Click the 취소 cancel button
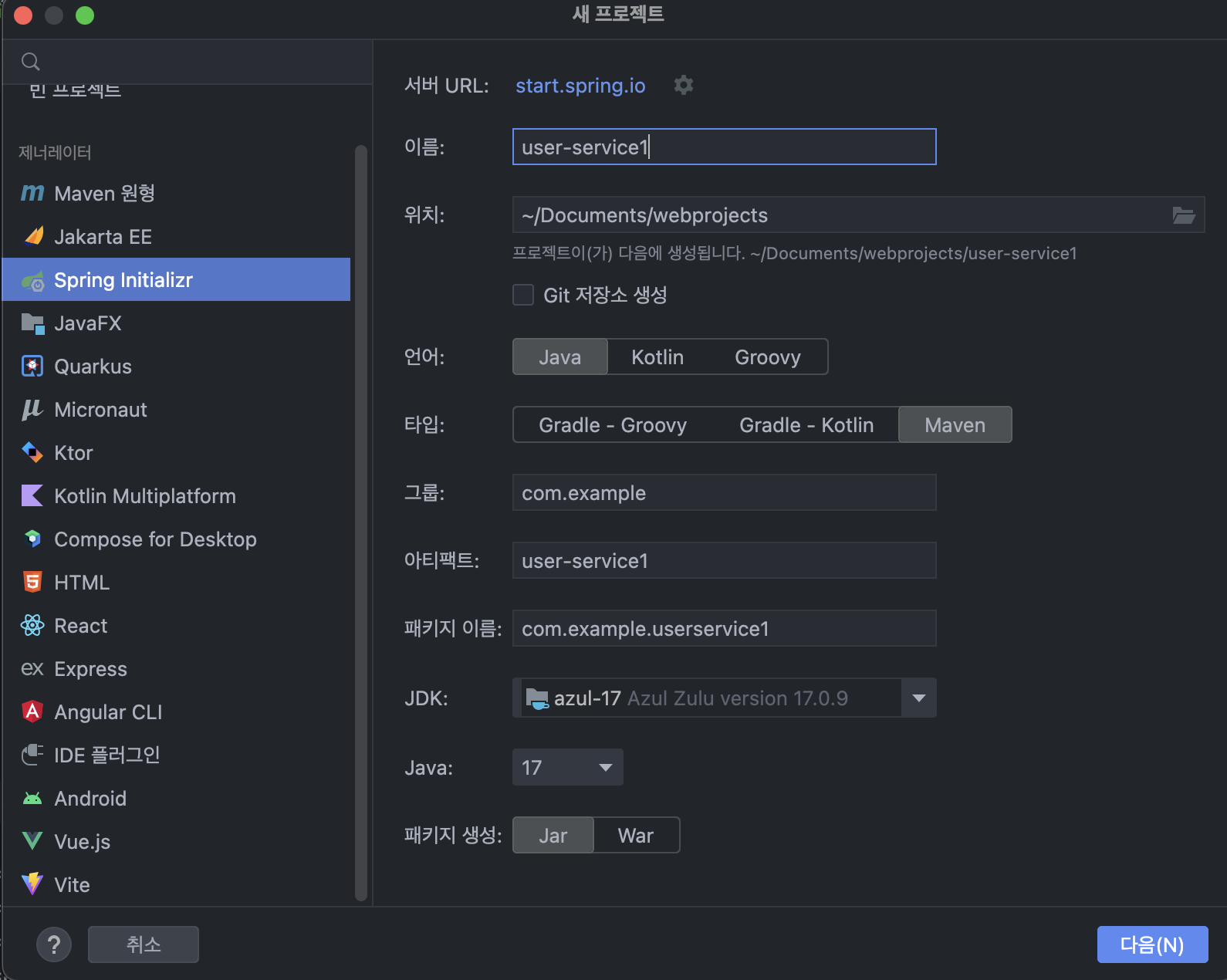The image size is (1227, 980). tap(144, 945)
